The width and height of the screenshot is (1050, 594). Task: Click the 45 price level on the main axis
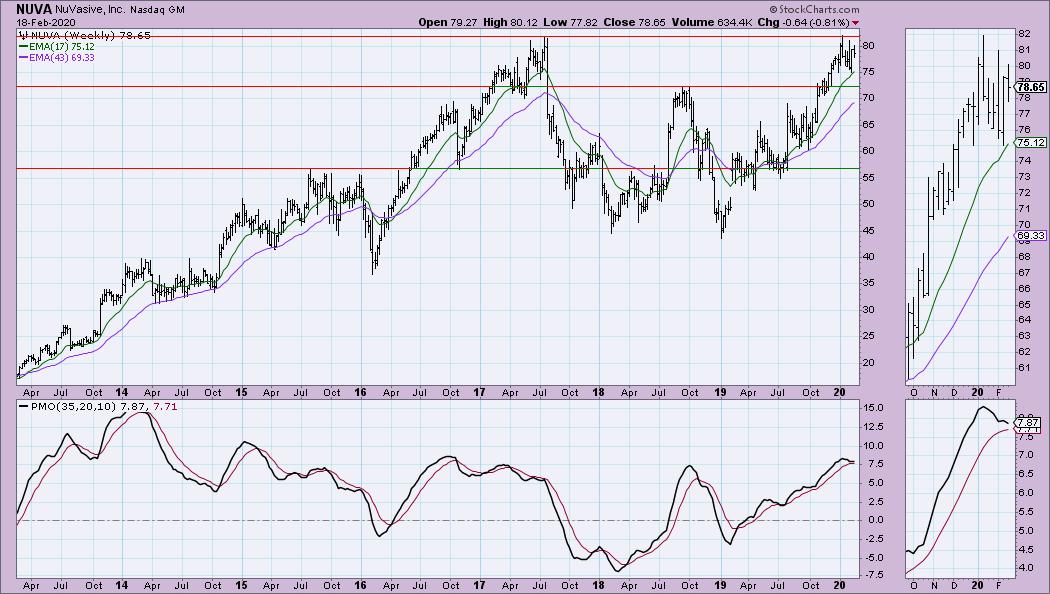[x=869, y=231]
